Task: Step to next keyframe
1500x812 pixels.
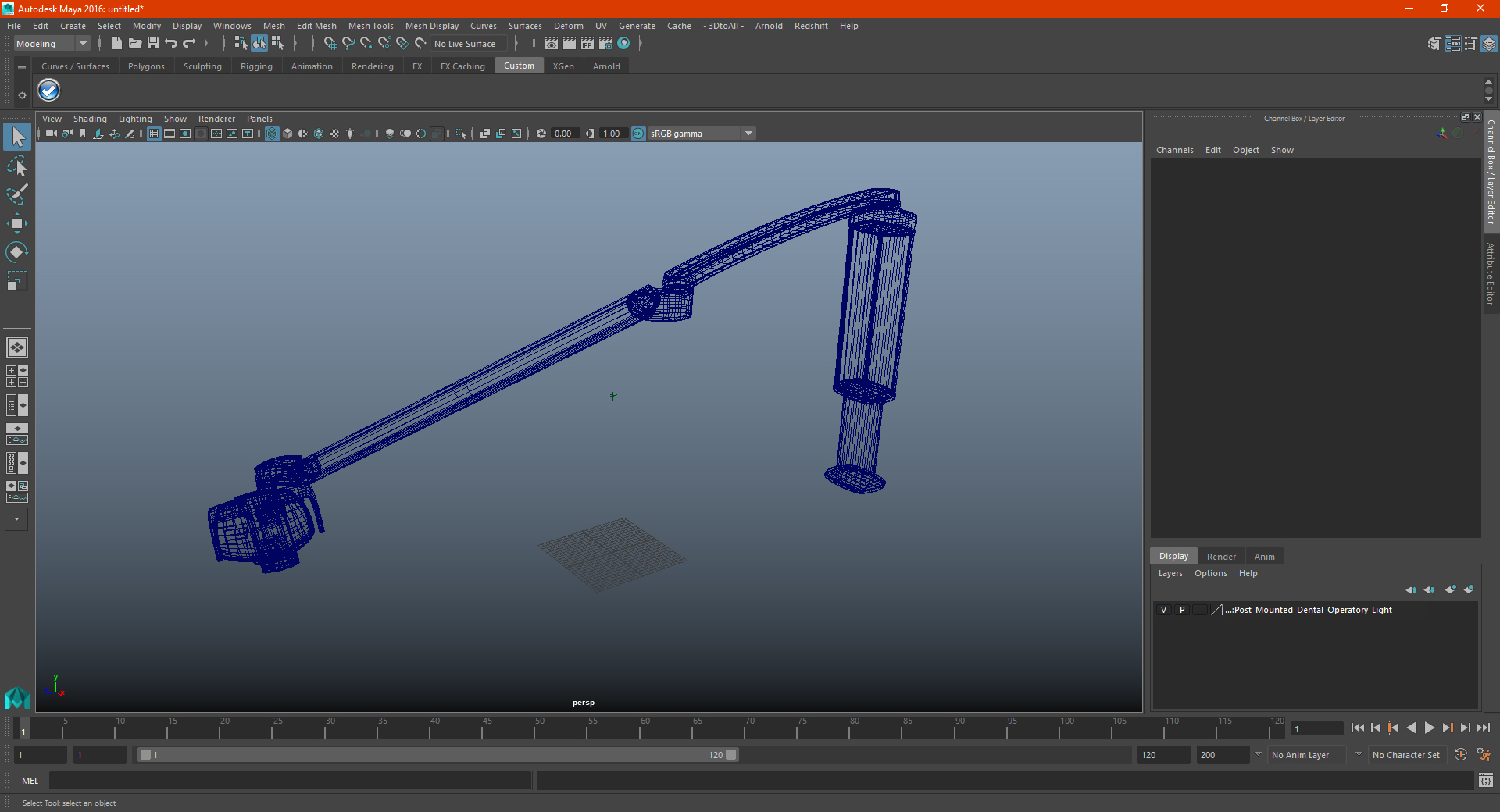Action: pyautogui.click(x=1447, y=728)
